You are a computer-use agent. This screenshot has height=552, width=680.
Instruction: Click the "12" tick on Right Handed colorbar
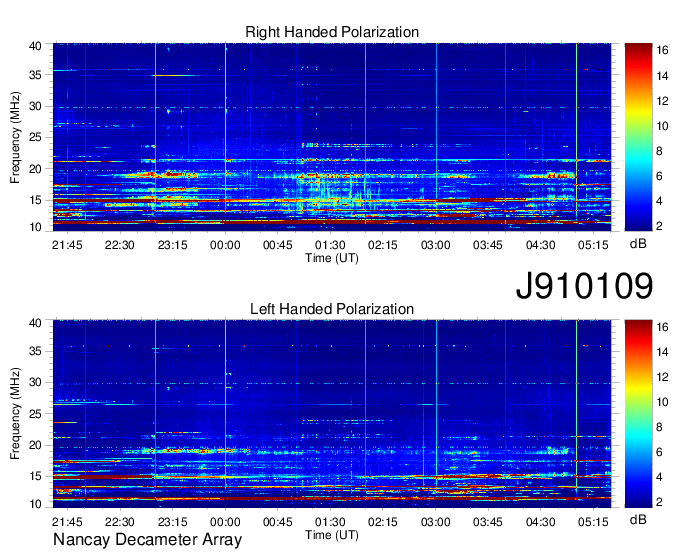coord(662,101)
